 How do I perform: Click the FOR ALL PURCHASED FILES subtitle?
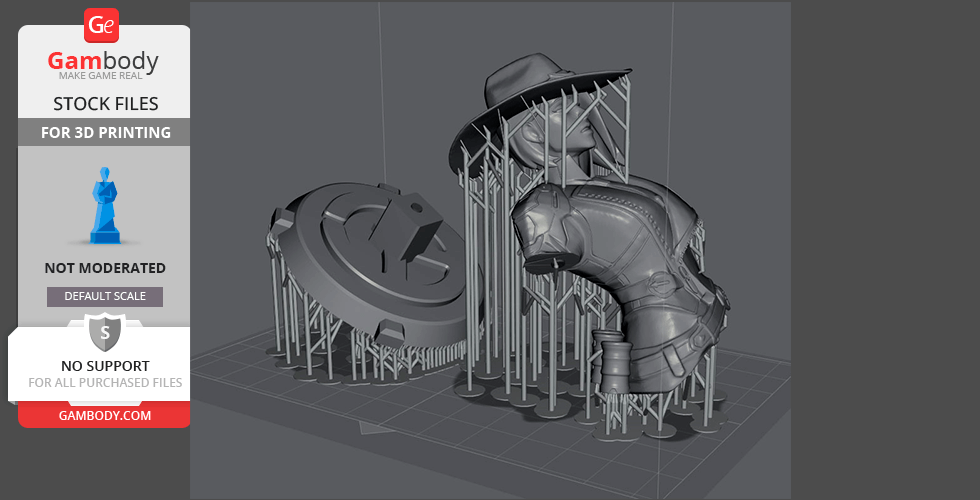point(105,382)
